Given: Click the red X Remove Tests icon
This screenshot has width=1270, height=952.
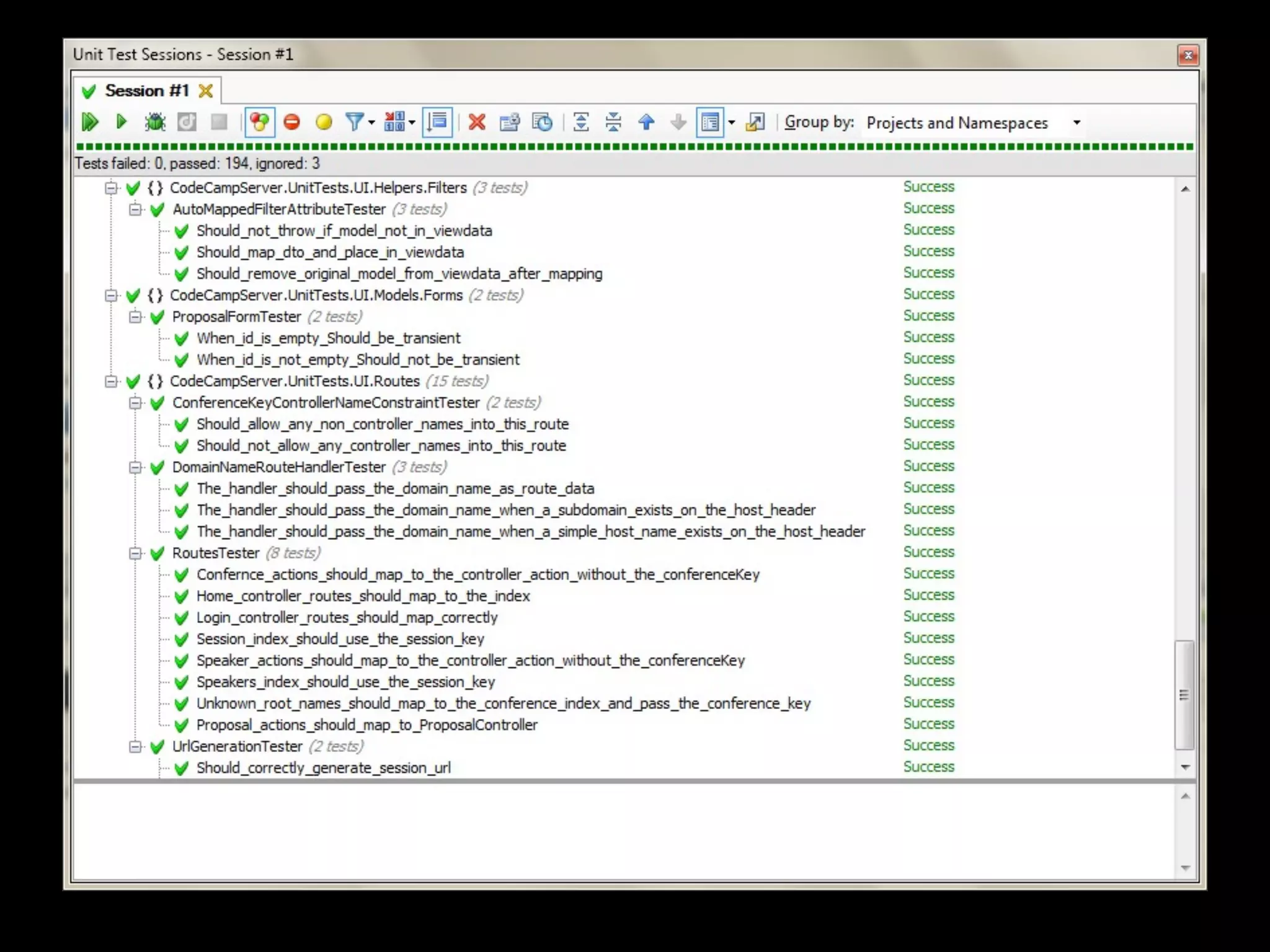Looking at the screenshot, I should pyautogui.click(x=476, y=122).
